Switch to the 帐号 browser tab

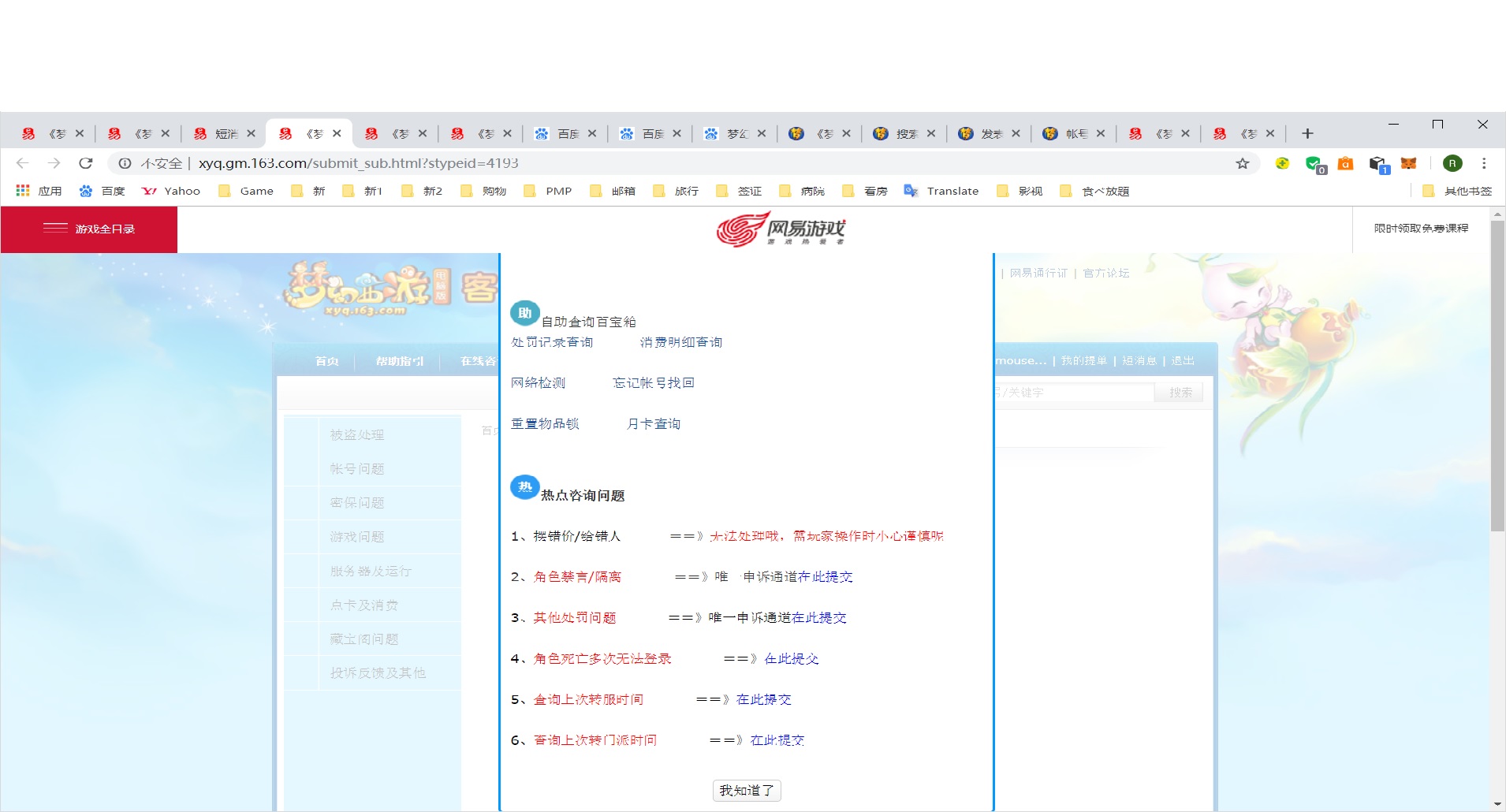point(1074,133)
